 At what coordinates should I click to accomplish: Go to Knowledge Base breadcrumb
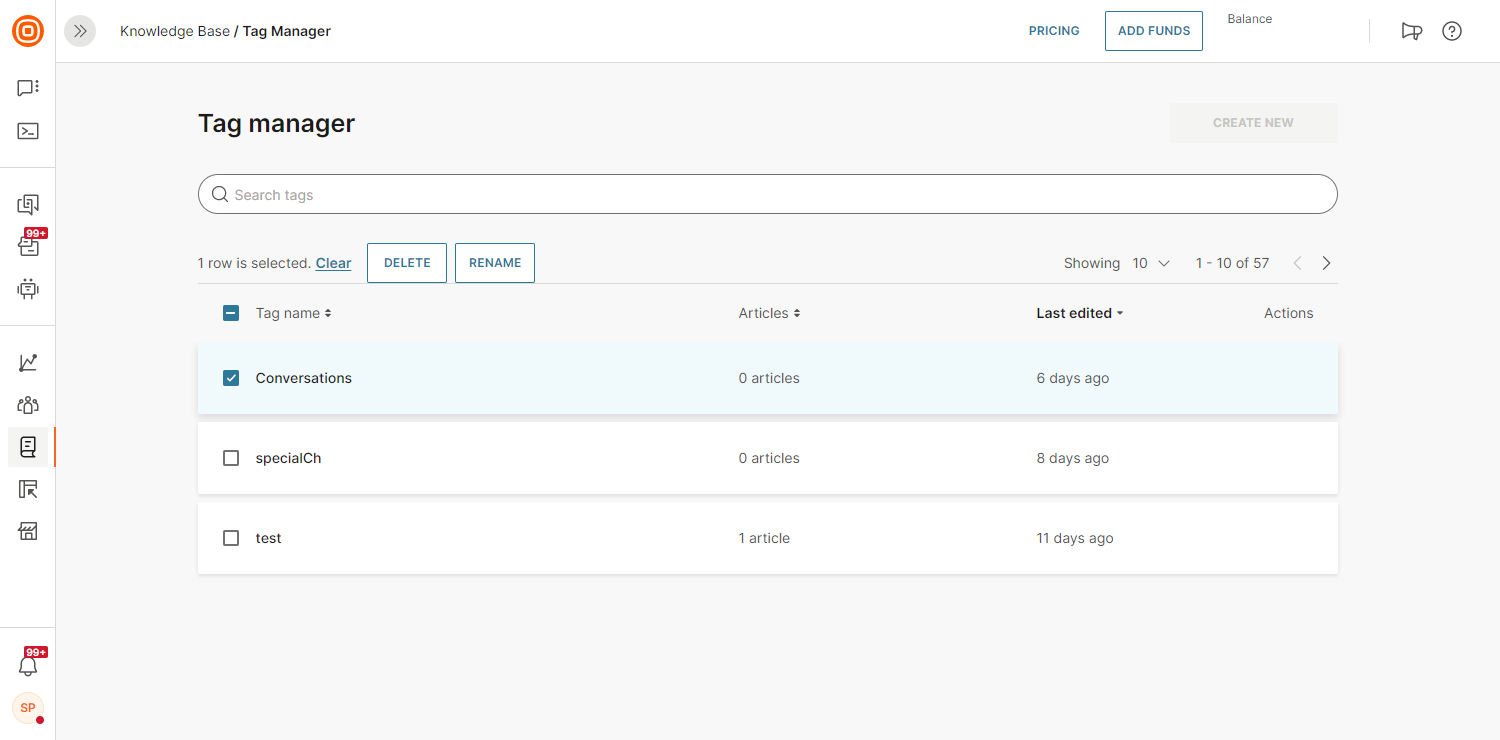click(175, 31)
